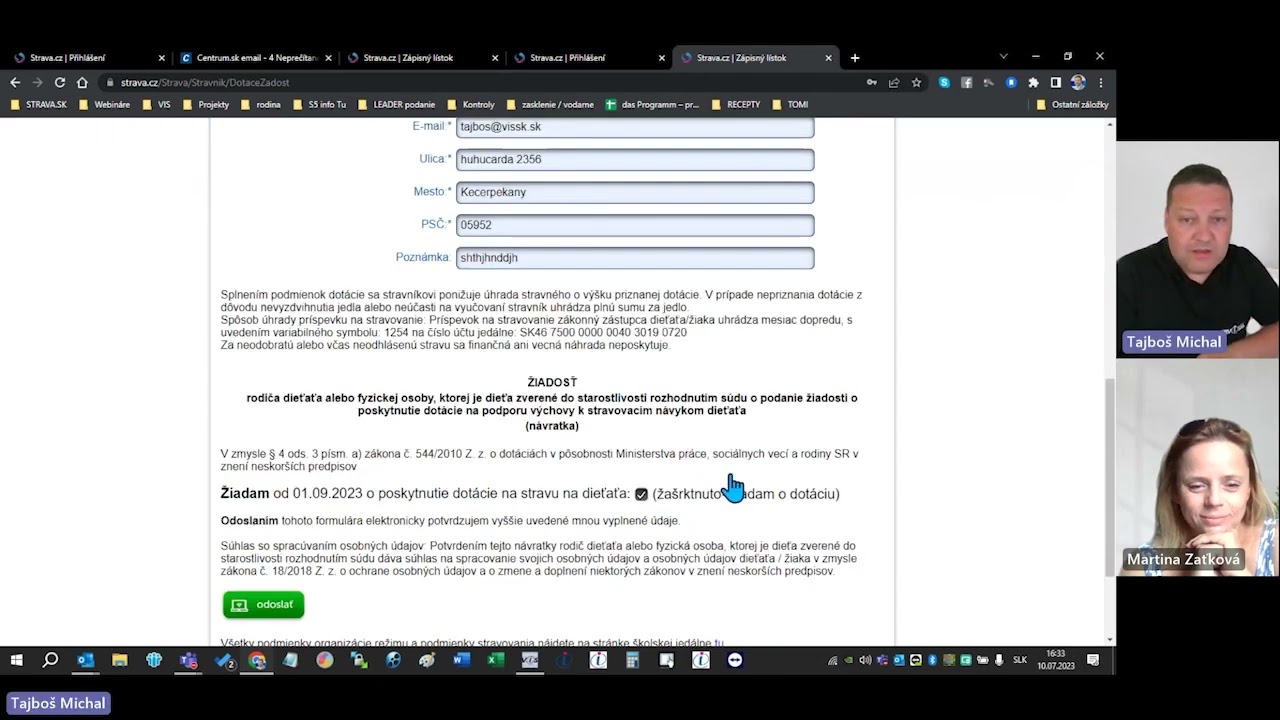The image size is (1280, 720).
Task: Open the Chrome profile avatar
Action: pyautogui.click(x=1078, y=83)
